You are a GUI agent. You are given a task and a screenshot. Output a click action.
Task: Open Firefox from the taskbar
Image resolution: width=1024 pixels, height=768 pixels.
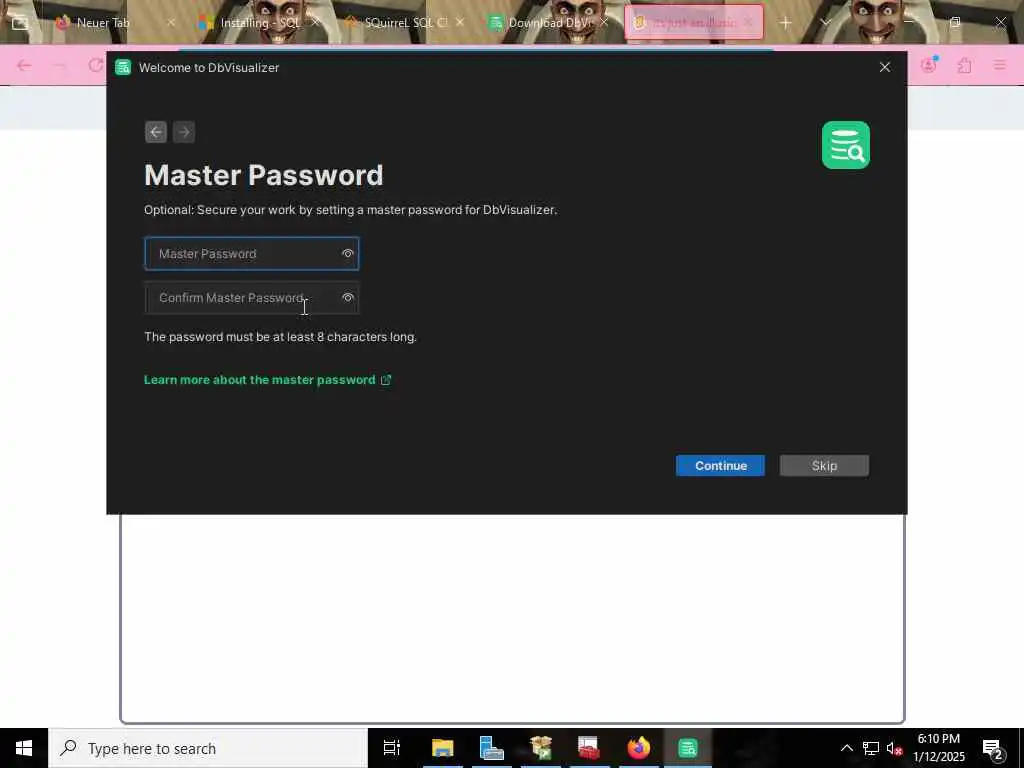tap(639, 748)
